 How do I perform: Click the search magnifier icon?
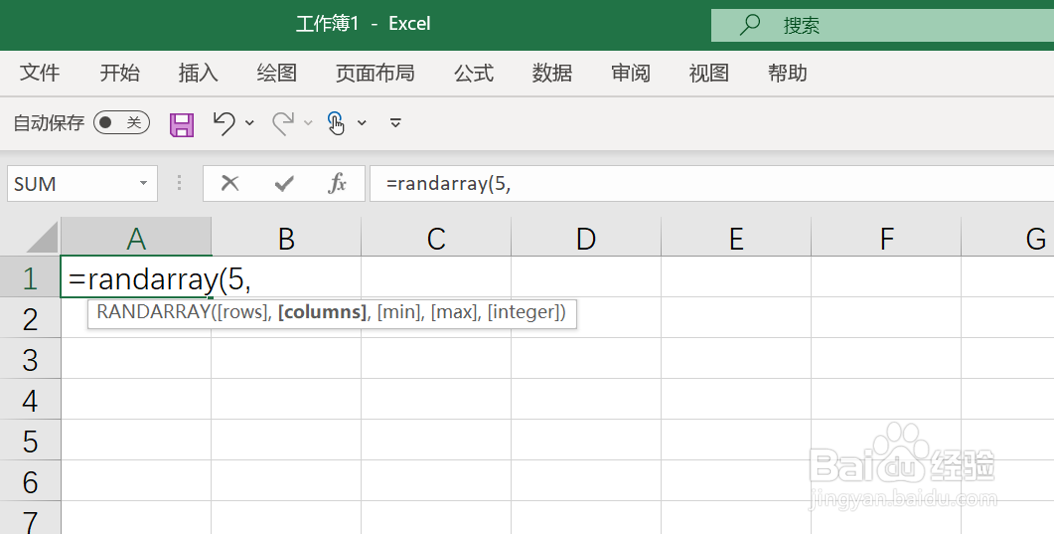pyautogui.click(x=749, y=25)
